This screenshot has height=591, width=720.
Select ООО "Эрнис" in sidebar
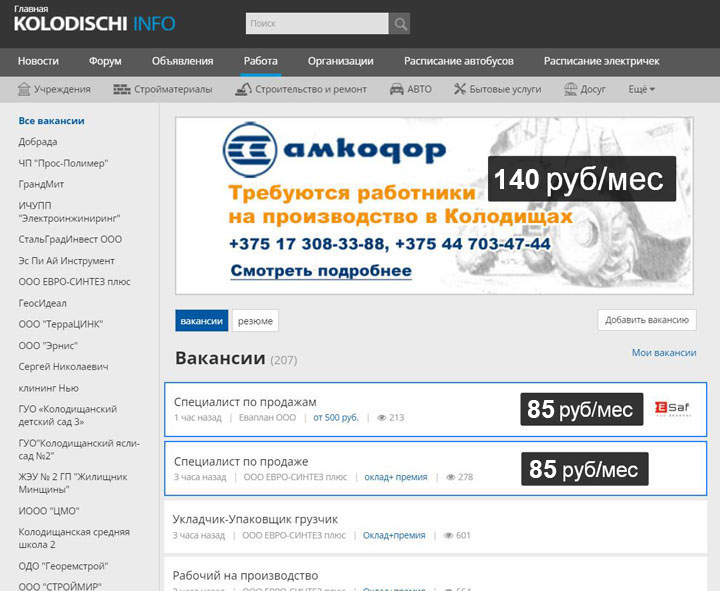48,345
